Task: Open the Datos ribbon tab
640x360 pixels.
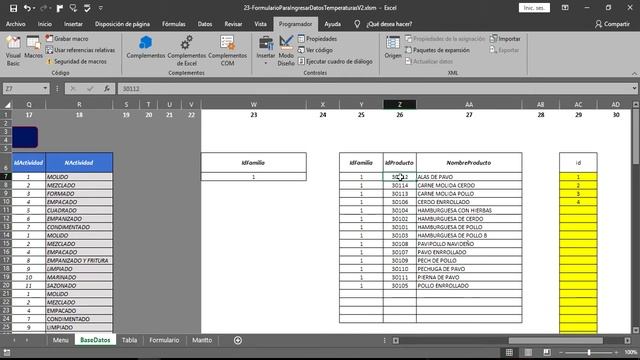Action: click(204, 24)
